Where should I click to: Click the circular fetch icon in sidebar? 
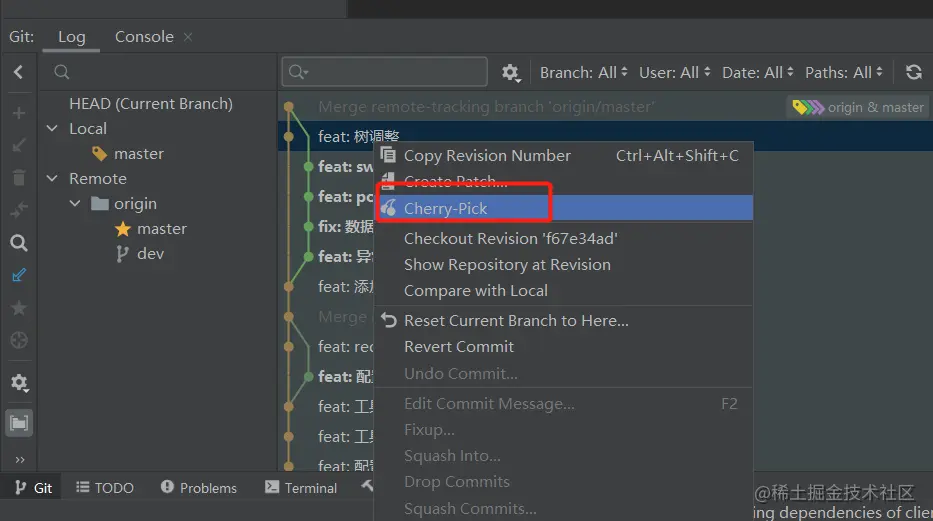point(19,340)
